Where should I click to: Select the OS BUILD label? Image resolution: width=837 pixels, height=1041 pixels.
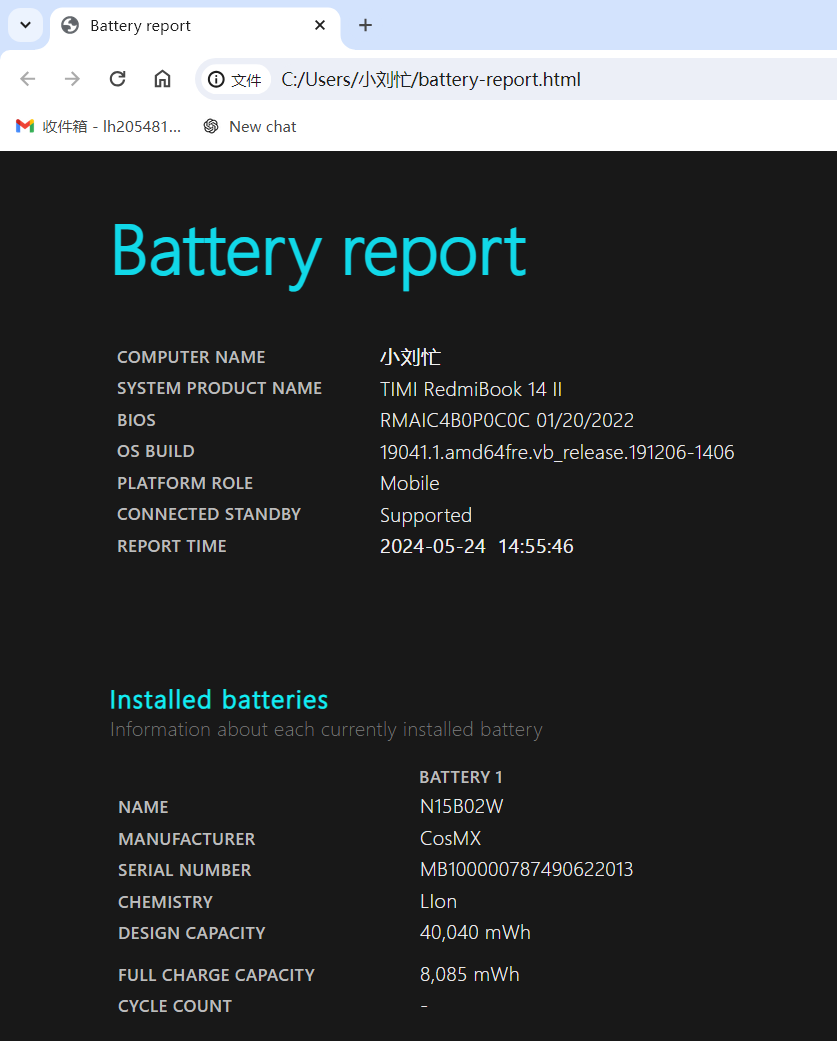pyautogui.click(x=156, y=451)
